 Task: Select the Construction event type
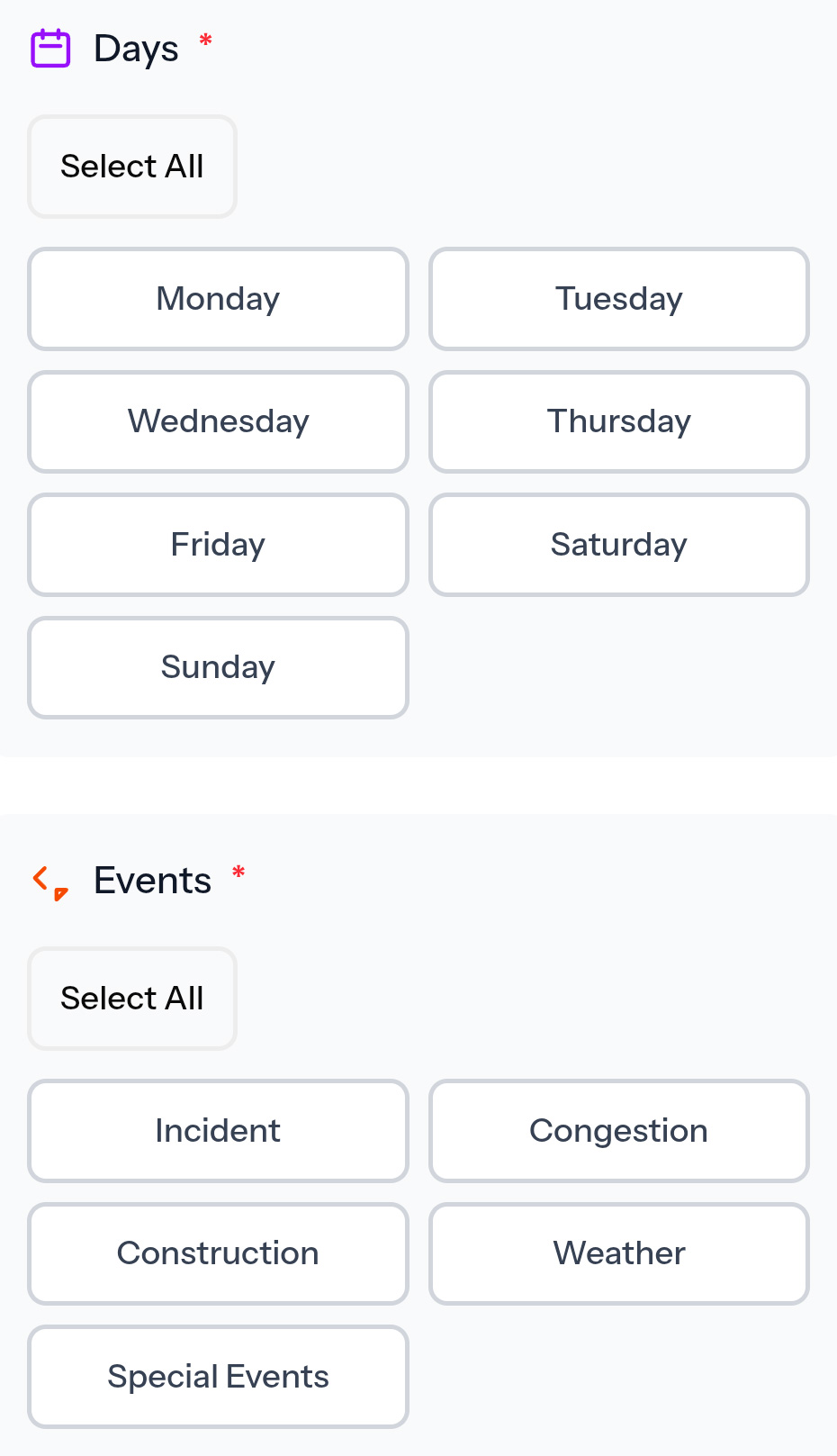click(x=218, y=1253)
